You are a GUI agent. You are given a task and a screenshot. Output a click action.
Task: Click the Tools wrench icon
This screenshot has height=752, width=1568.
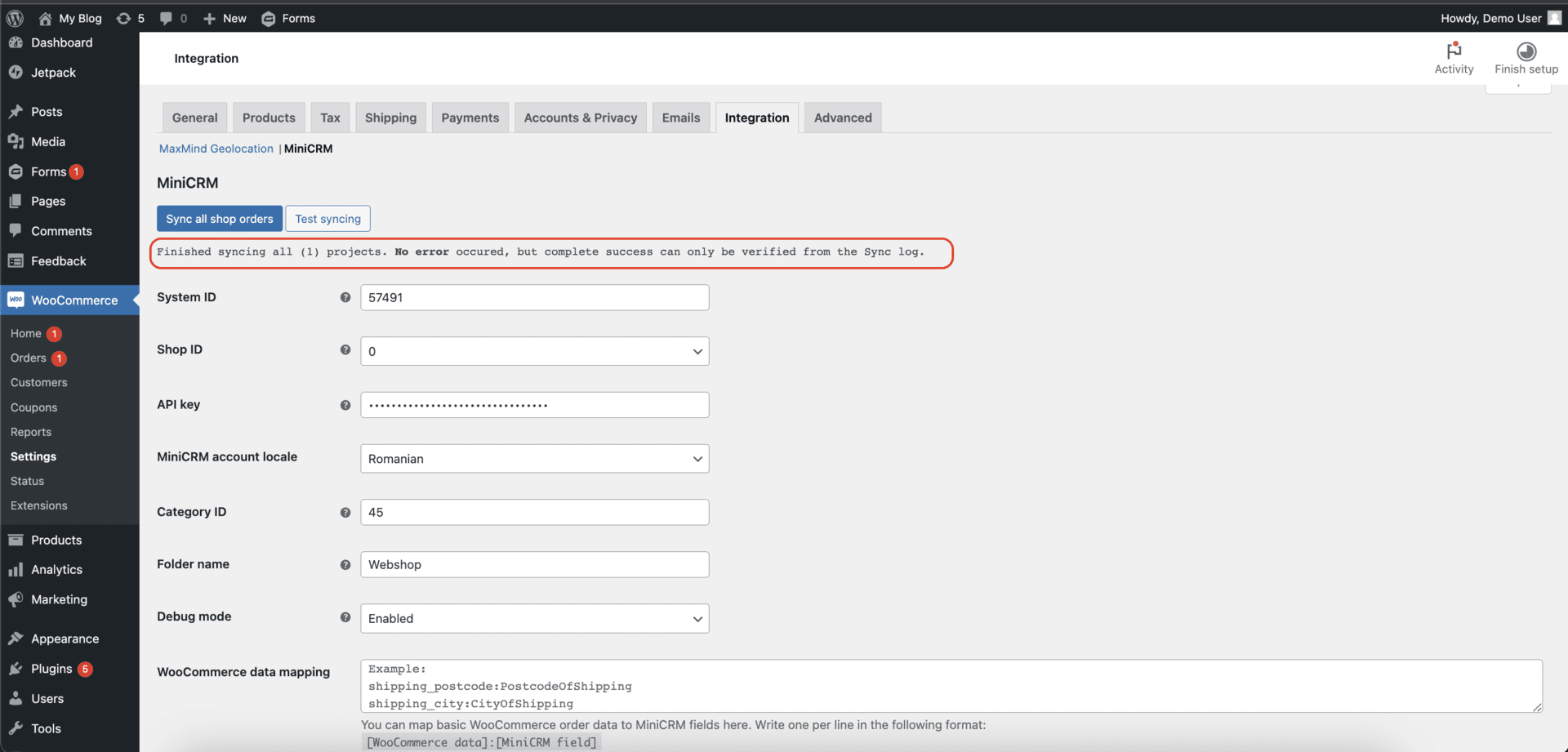click(x=16, y=728)
